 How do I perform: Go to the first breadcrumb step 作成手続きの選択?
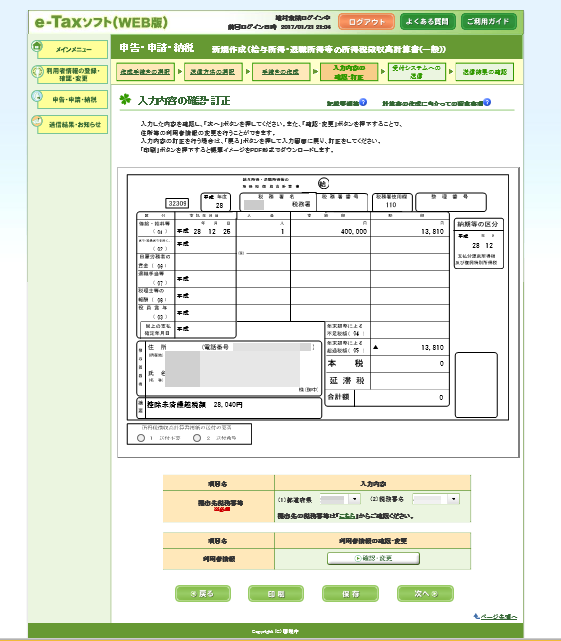[145, 72]
